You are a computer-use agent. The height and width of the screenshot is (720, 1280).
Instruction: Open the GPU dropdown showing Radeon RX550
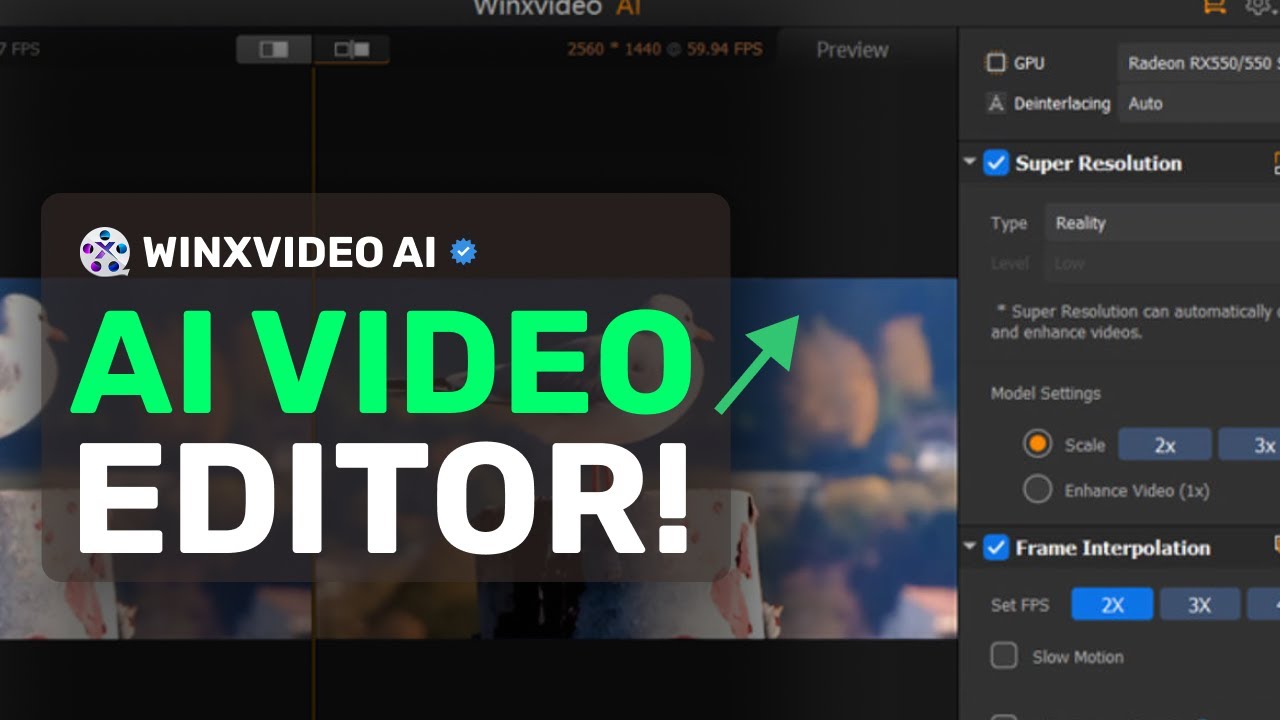(1198, 63)
